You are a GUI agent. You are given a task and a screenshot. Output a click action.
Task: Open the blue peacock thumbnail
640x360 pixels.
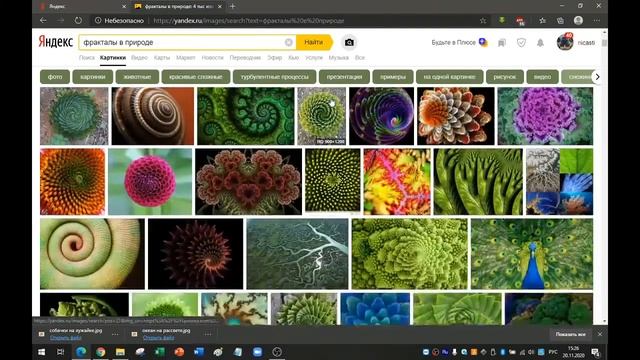point(532,254)
